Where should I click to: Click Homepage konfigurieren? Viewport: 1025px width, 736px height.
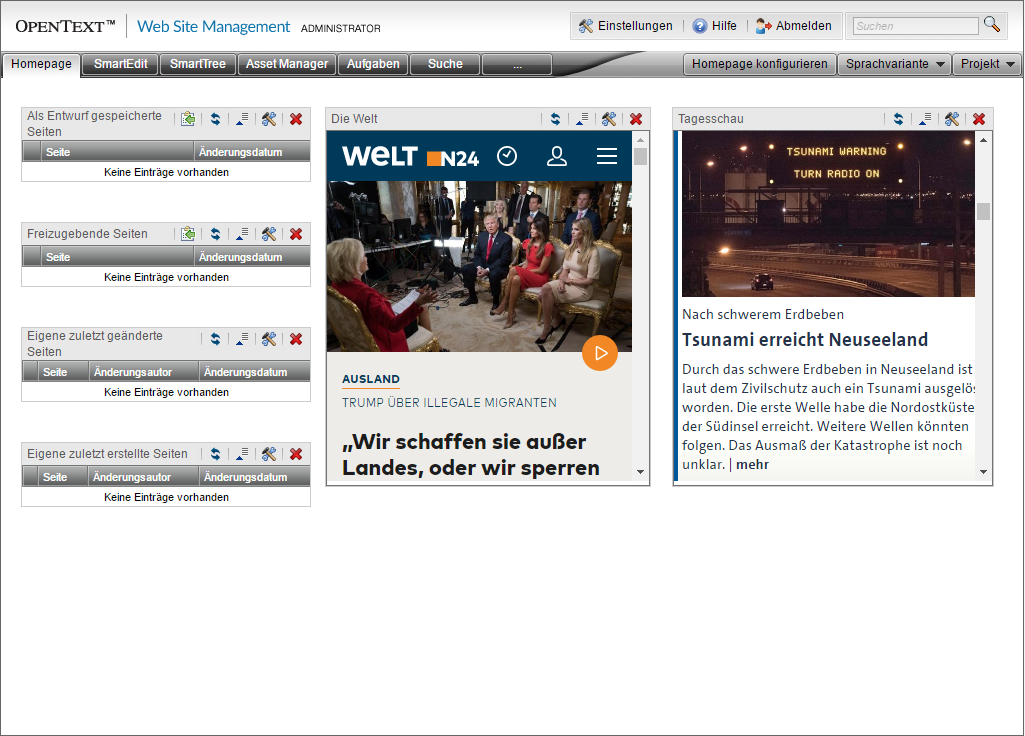pyautogui.click(x=760, y=64)
